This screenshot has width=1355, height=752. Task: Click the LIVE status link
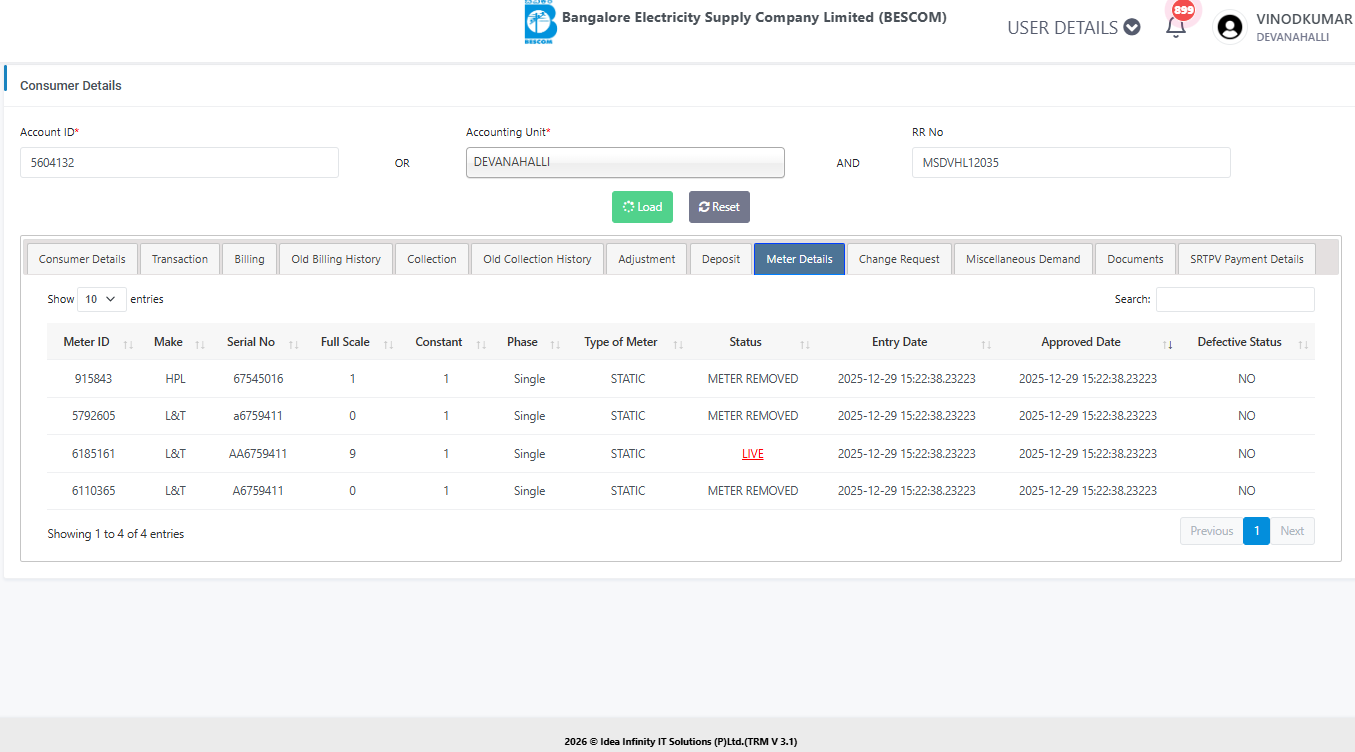[x=752, y=454]
